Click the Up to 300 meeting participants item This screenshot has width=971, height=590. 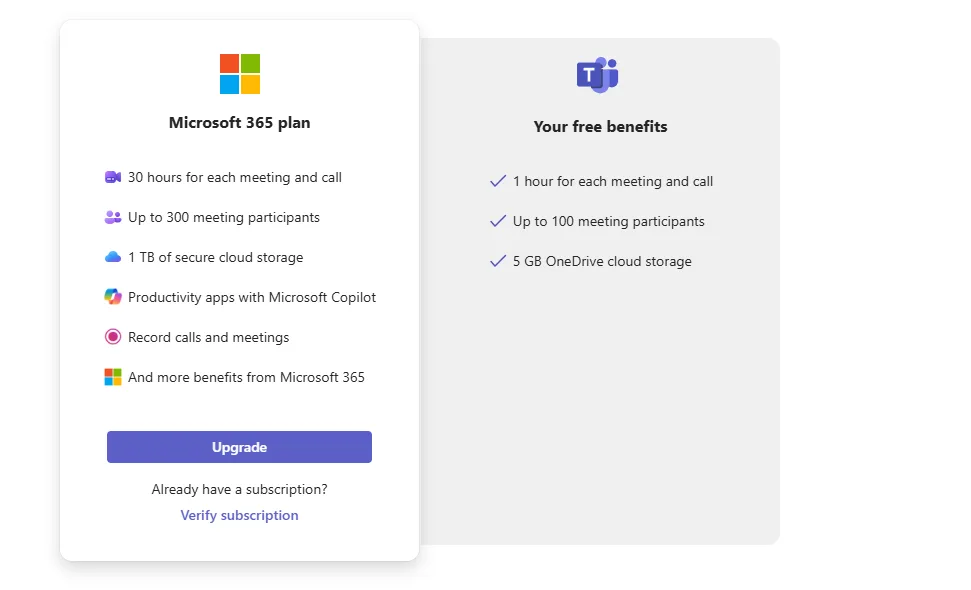coord(224,216)
